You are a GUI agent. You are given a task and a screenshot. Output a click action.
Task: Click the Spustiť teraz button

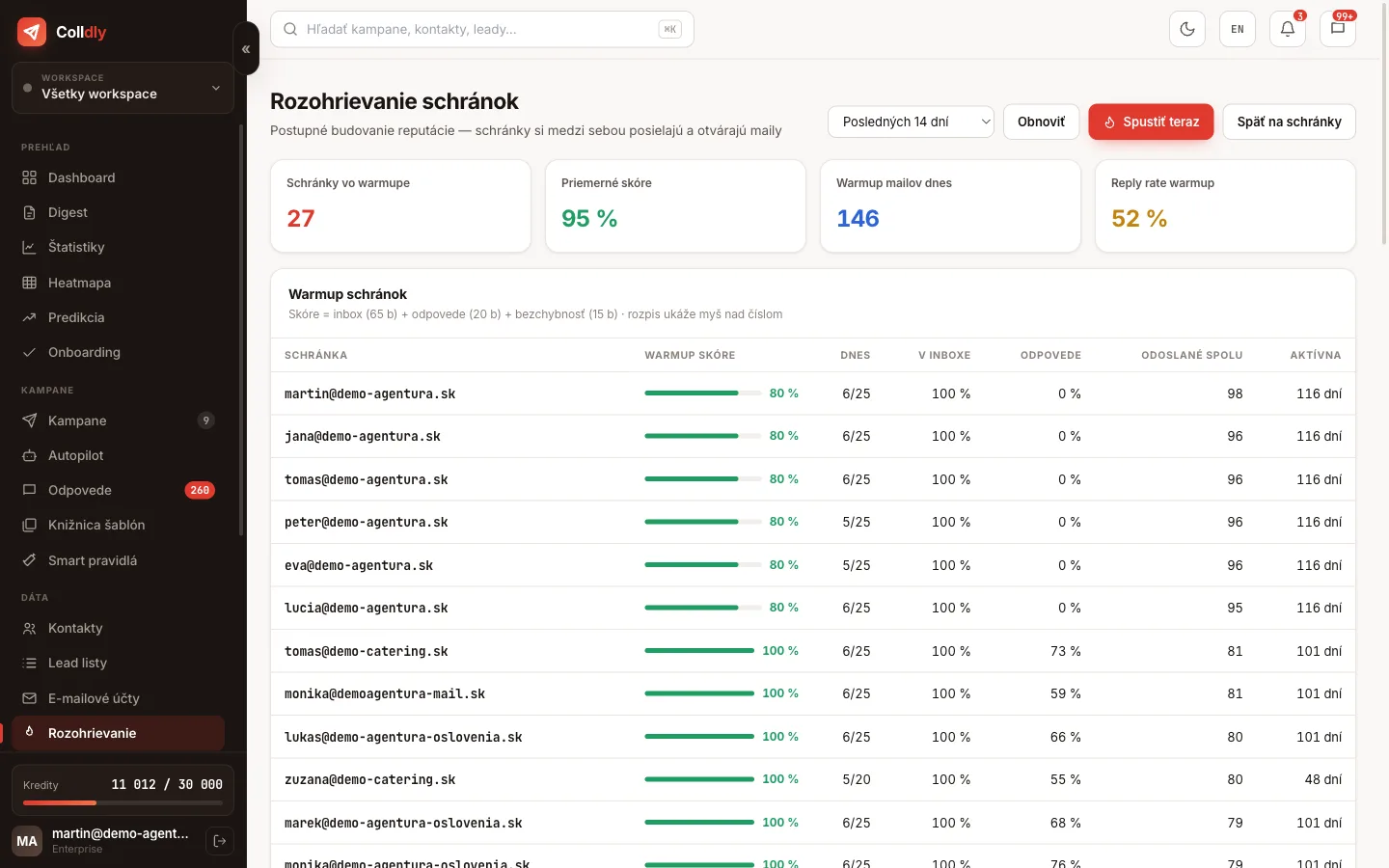1151,122
